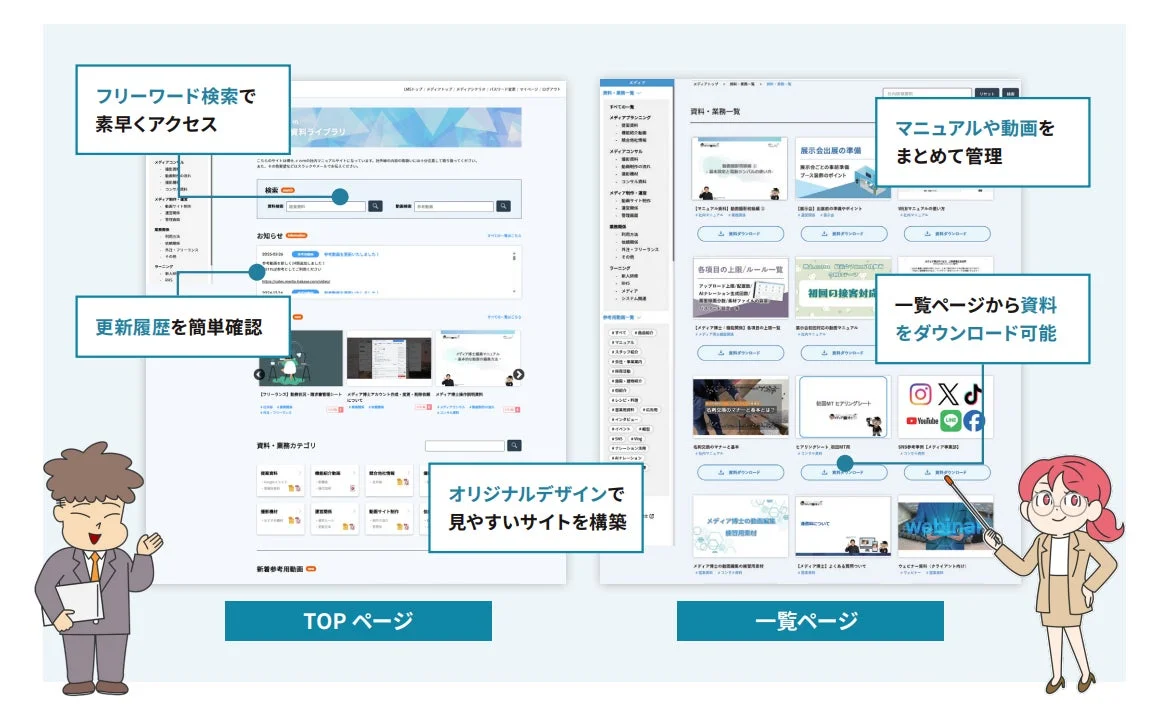Click the magnifier button beside 動画検索 field
1167x715 pixels.
pos(504,206)
